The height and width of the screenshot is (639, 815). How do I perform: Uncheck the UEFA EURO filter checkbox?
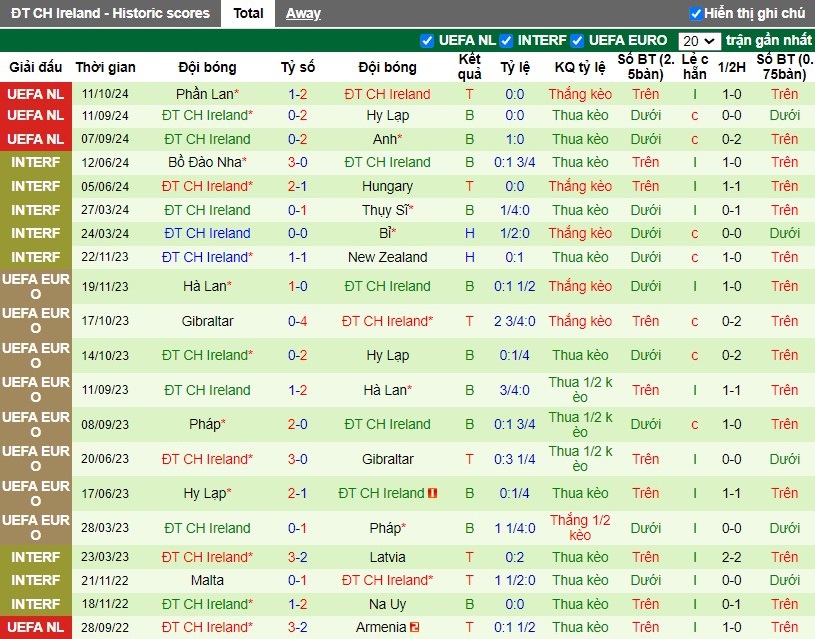(577, 41)
